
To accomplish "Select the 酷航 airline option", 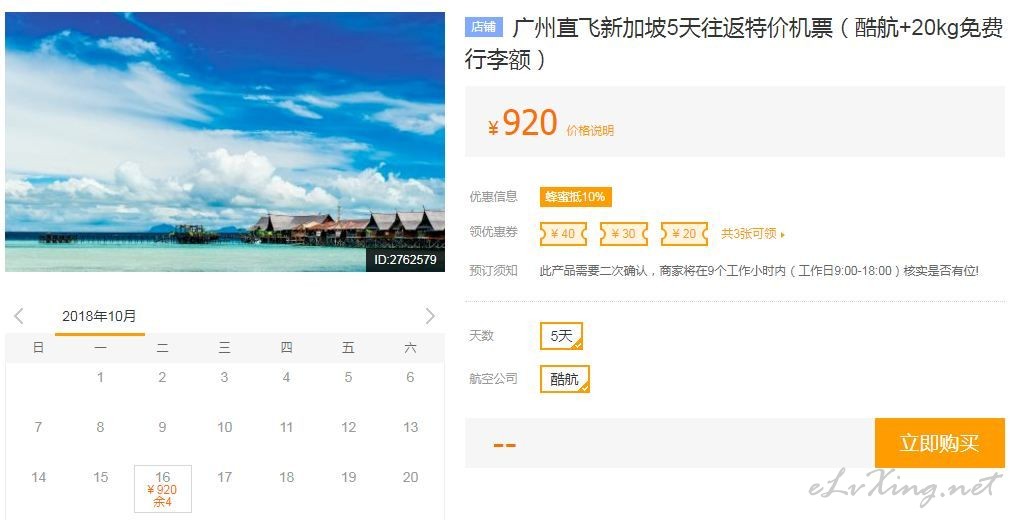I will 565,379.
